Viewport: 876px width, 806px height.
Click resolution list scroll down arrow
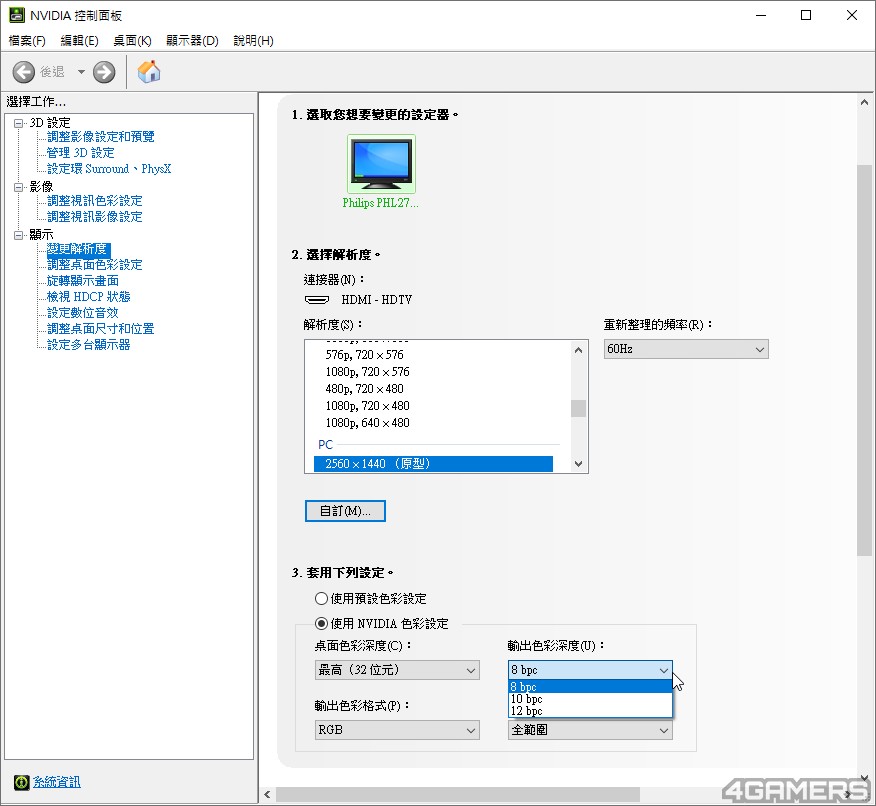(579, 464)
